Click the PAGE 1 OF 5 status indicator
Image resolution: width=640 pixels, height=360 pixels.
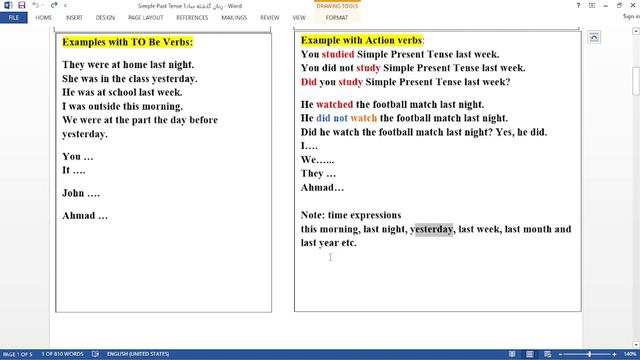18,354
